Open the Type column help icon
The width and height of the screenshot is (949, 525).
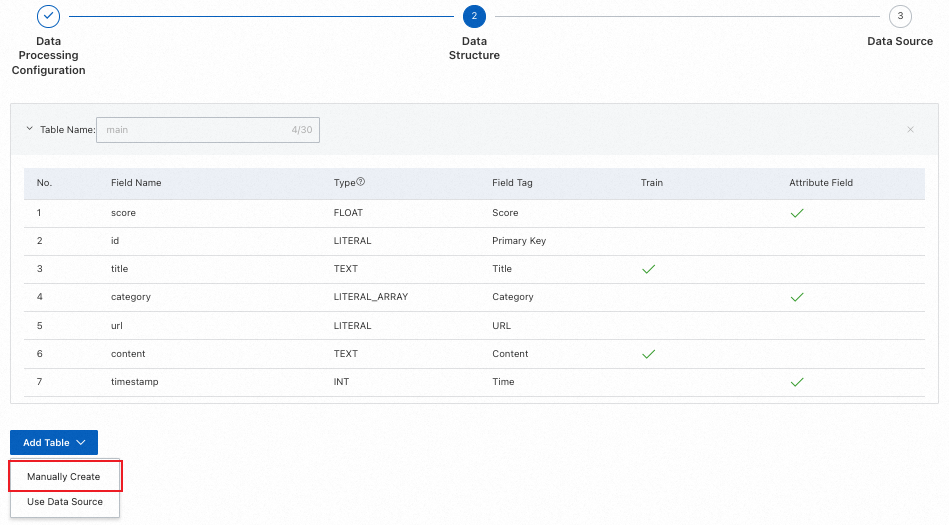[x=361, y=182]
